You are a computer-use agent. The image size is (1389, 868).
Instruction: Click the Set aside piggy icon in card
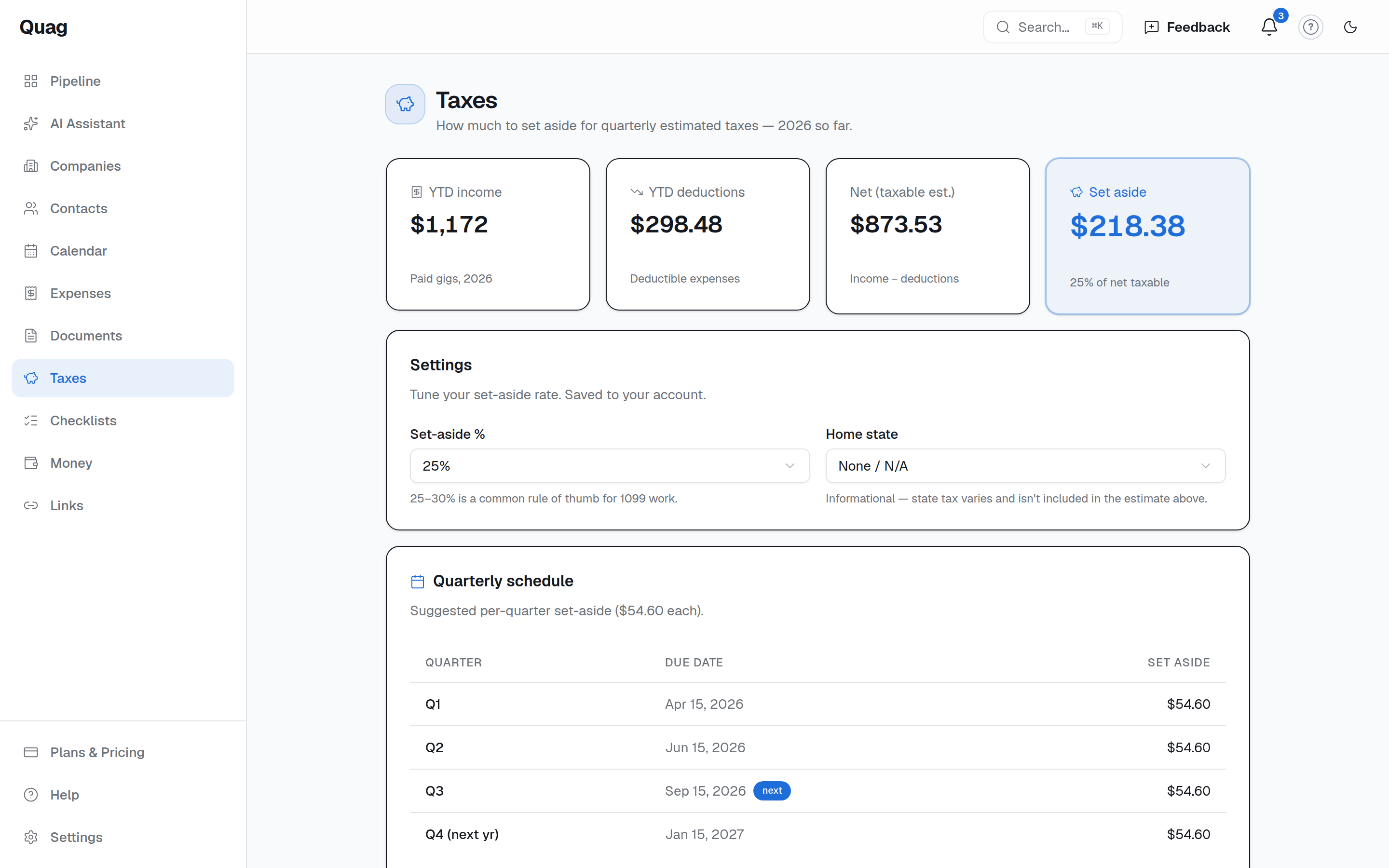pyautogui.click(x=1077, y=192)
